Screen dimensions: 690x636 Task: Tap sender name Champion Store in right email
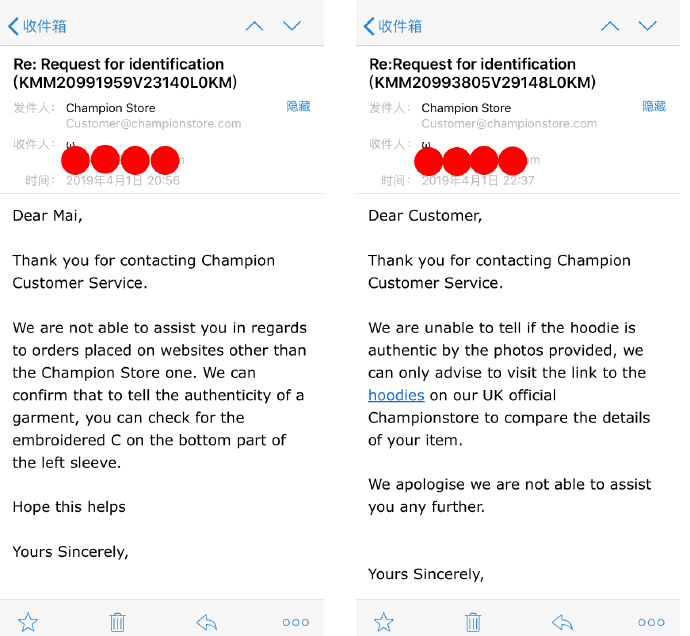pyautogui.click(x=465, y=108)
